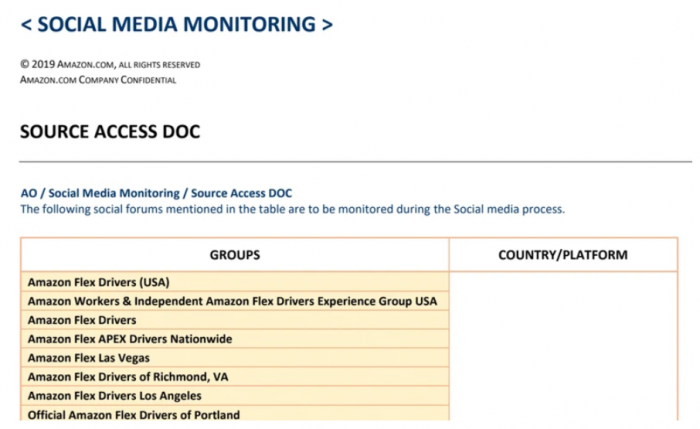Select the Amazon Flex Drivers (USA) row
This screenshot has width=700, height=429.
99,282
